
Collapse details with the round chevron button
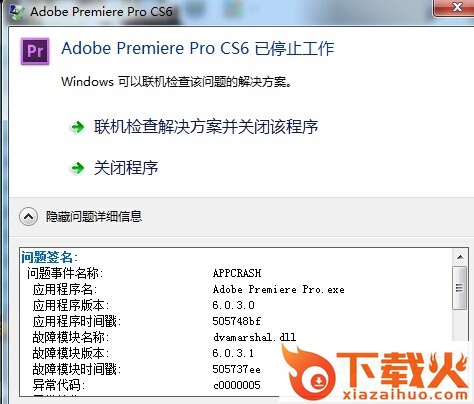28,217
